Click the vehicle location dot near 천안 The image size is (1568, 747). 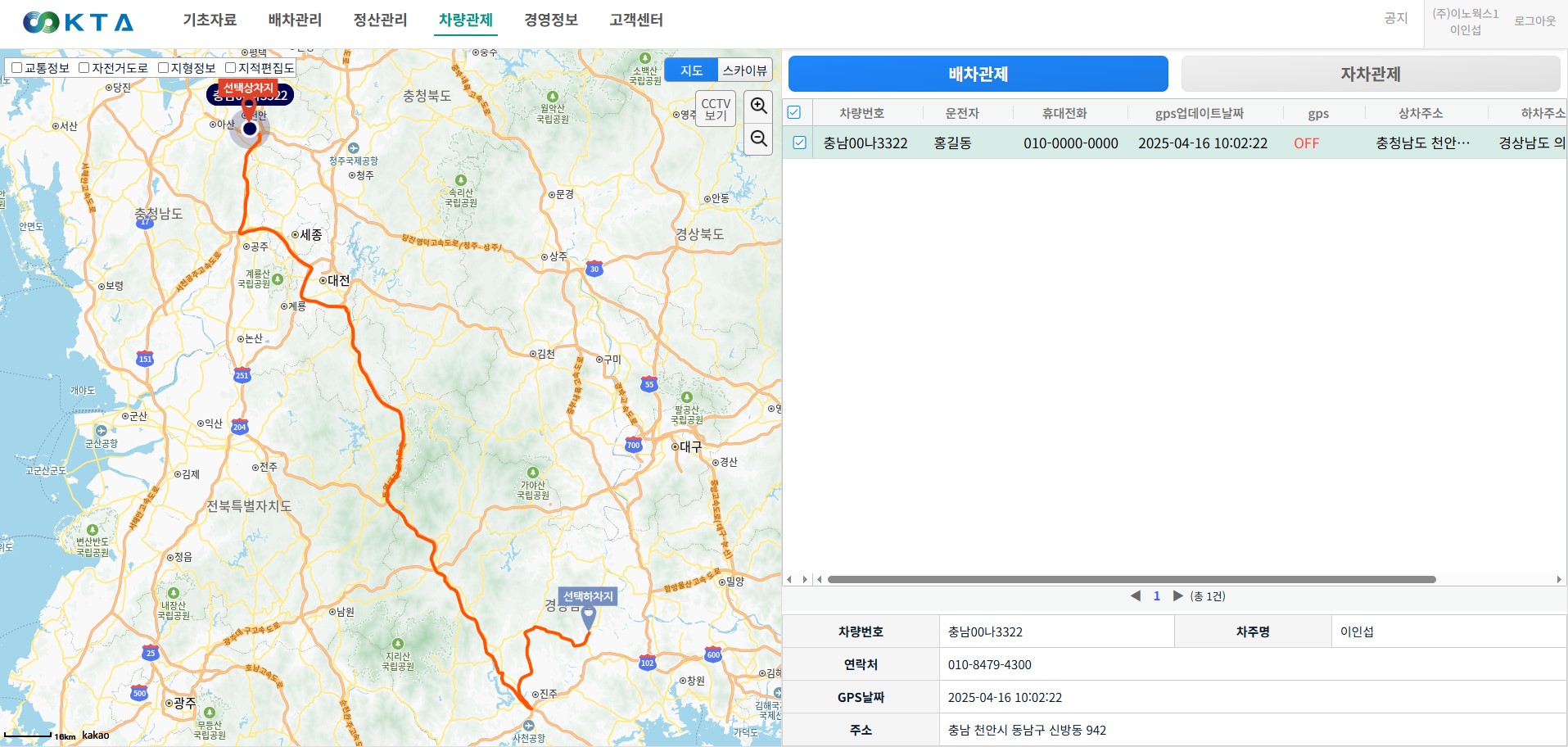250,129
